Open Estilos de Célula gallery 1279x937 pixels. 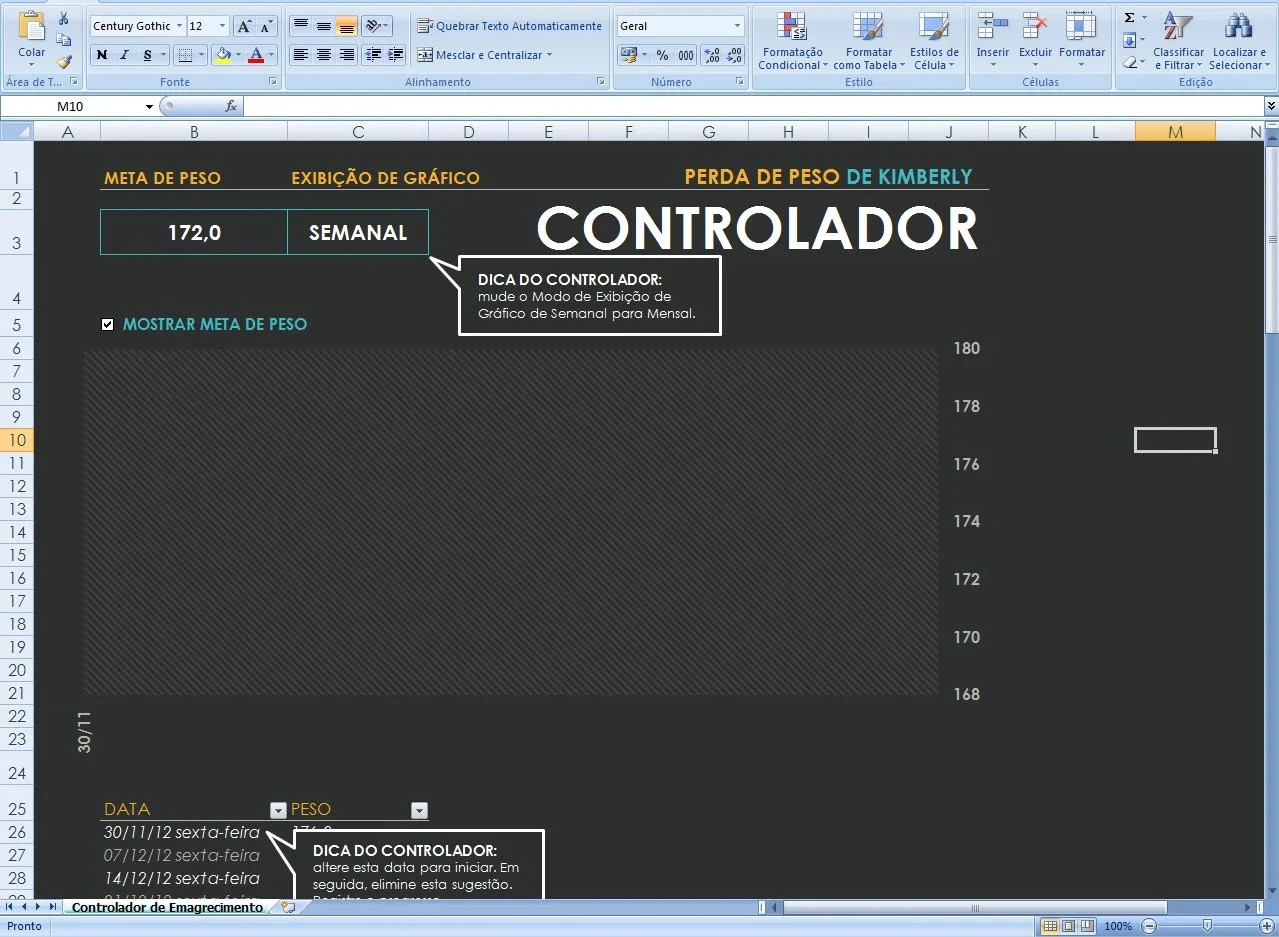[934, 42]
